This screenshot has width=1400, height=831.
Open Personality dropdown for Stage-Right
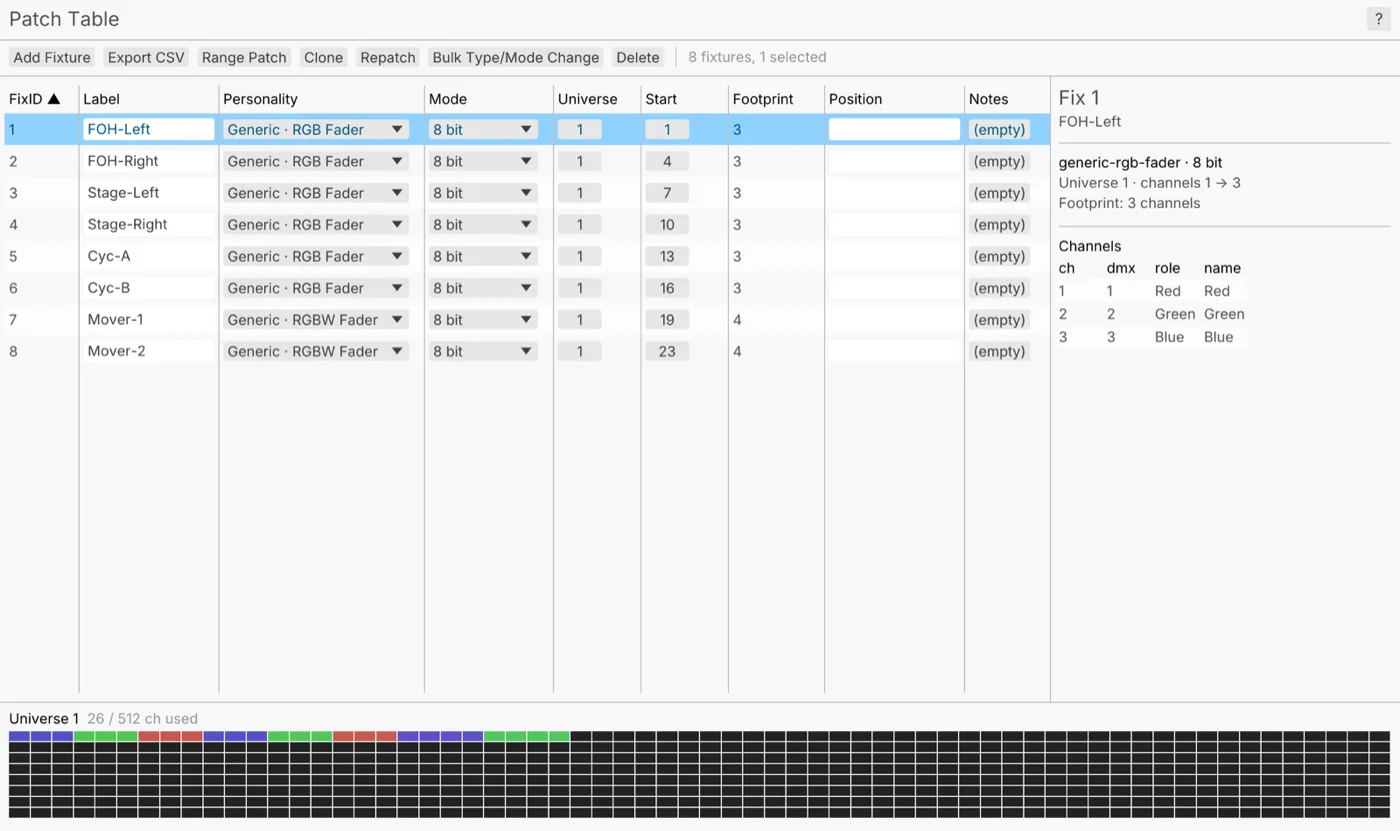[316, 224]
